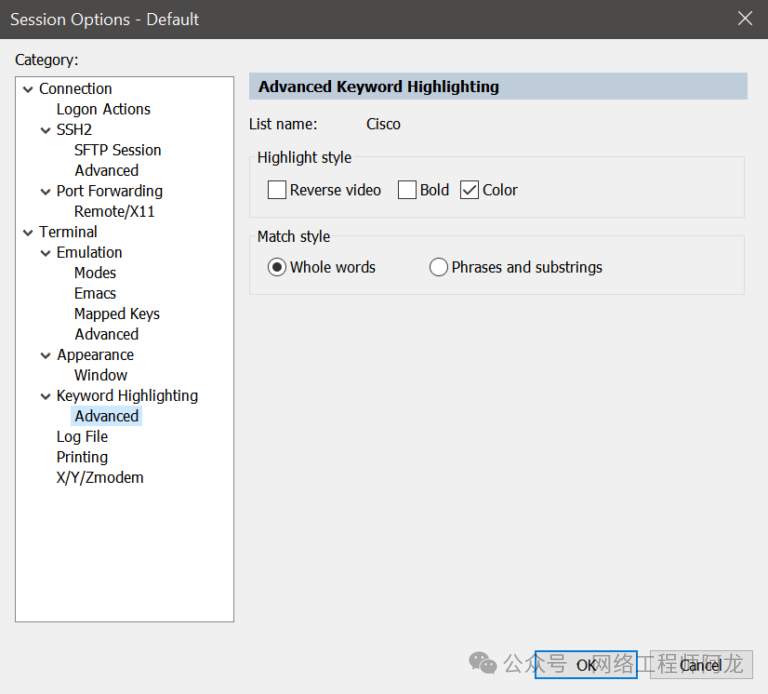Collapse the Appearance tree node
The image size is (768, 694).
point(46,355)
